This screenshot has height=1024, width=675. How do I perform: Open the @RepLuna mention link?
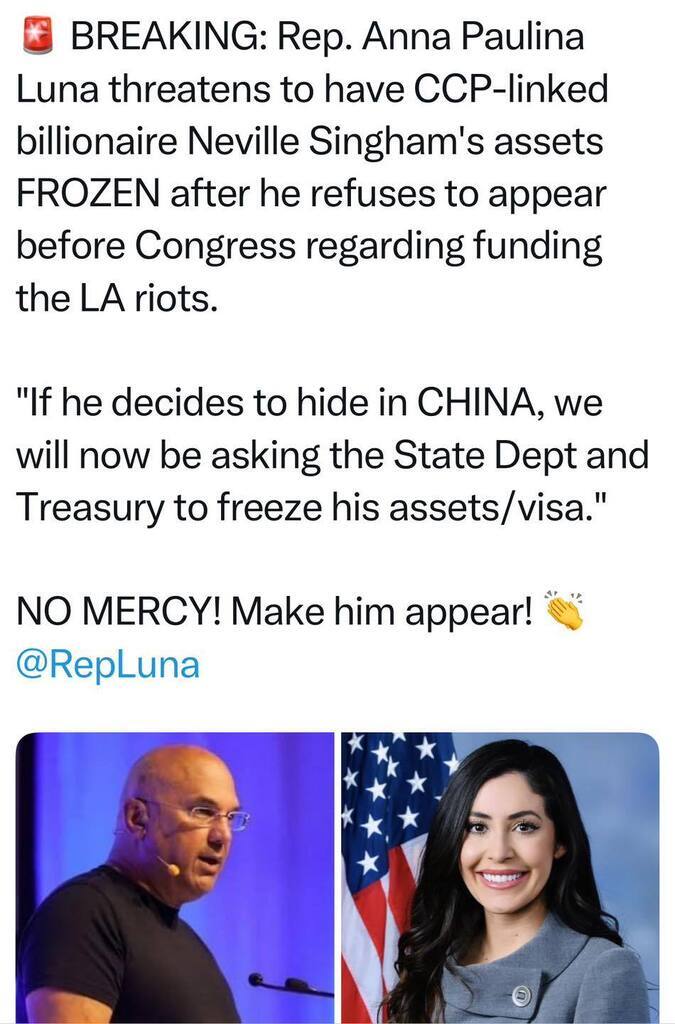pos(108,665)
